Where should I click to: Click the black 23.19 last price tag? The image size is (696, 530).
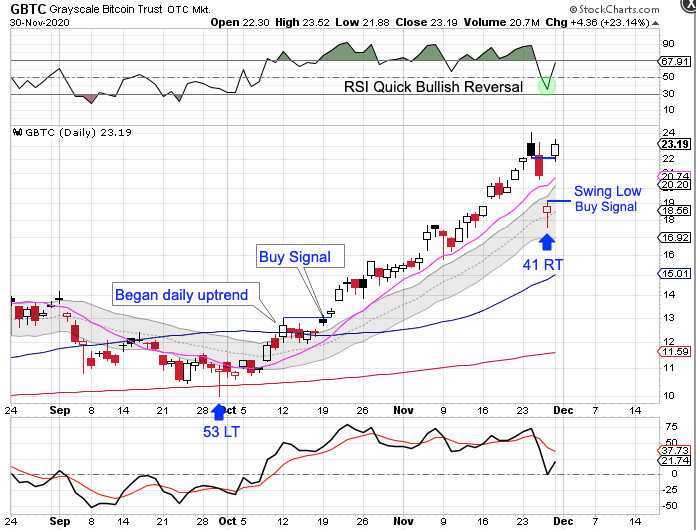click(x=676, y=144)
